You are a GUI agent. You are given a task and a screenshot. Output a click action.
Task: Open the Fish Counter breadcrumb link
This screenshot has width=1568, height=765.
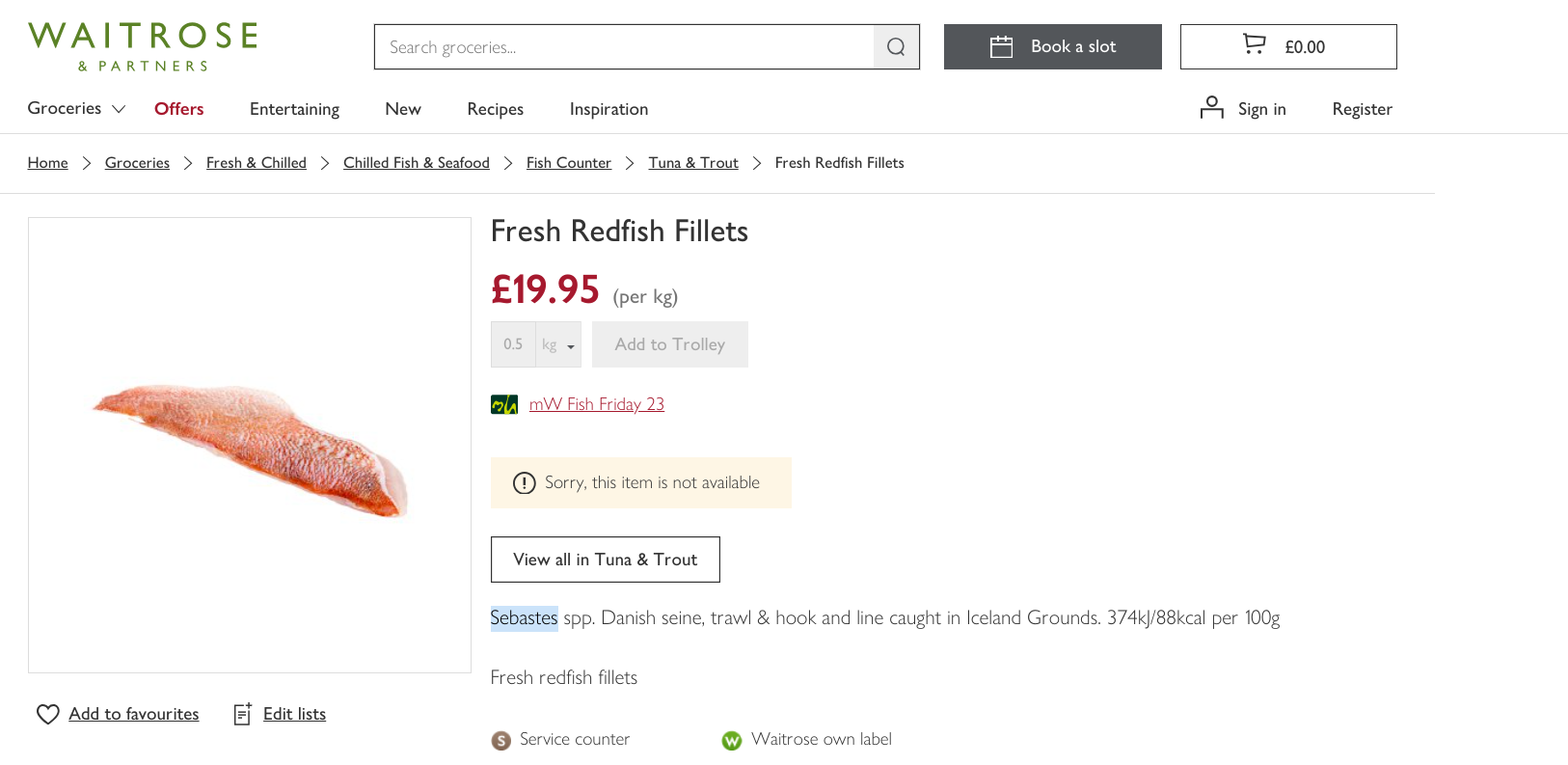coord(568,163)
